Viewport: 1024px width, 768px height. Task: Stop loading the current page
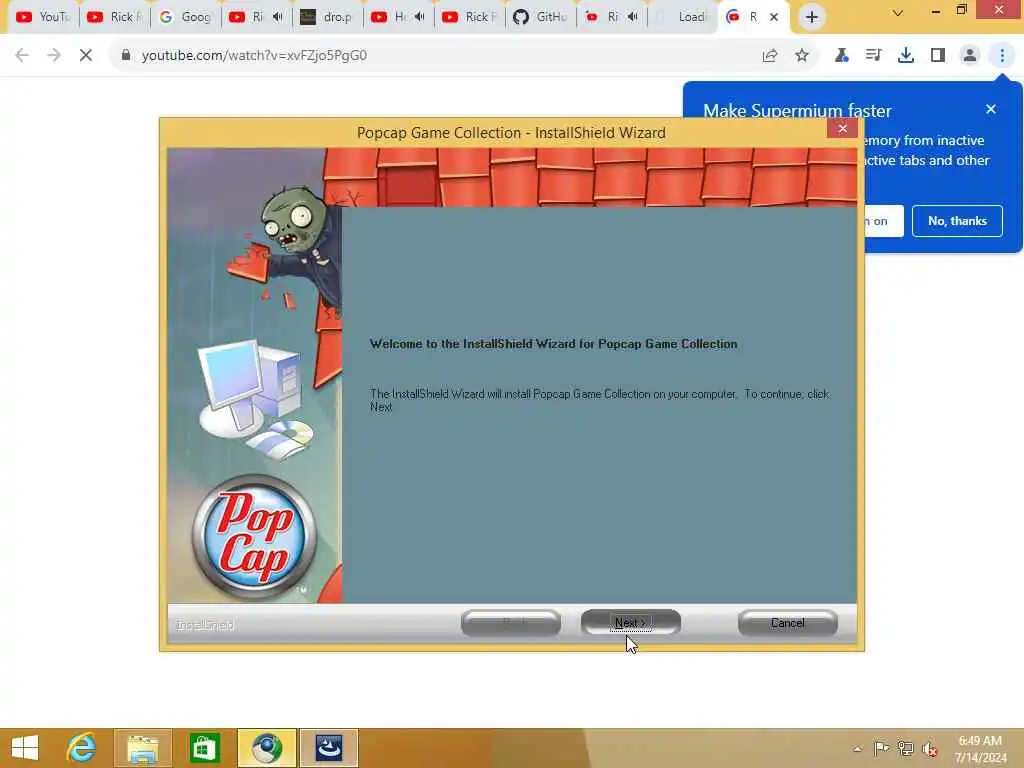86,56
